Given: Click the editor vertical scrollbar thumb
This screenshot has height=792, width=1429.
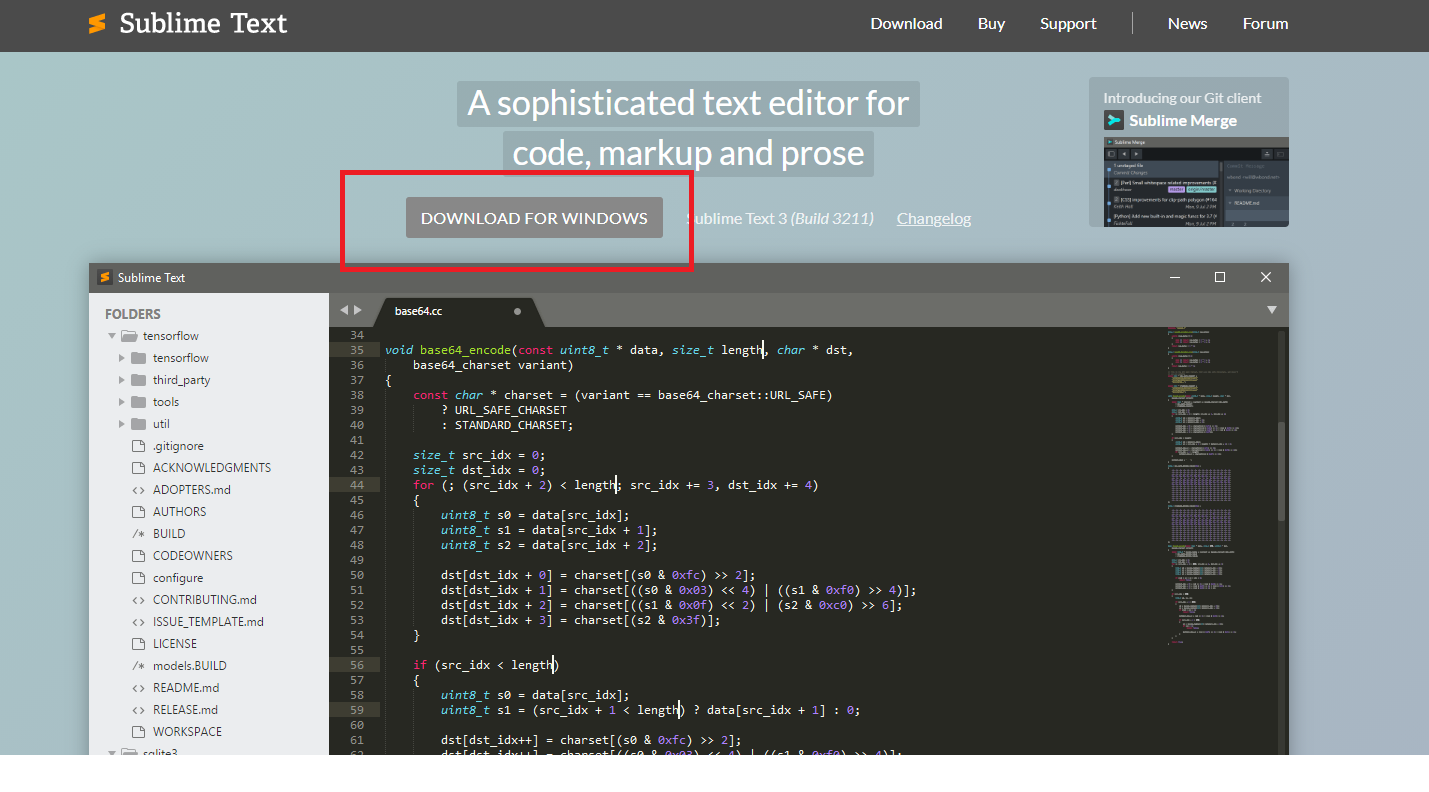Looking at the screenshot, I should tap(1281, 471).
